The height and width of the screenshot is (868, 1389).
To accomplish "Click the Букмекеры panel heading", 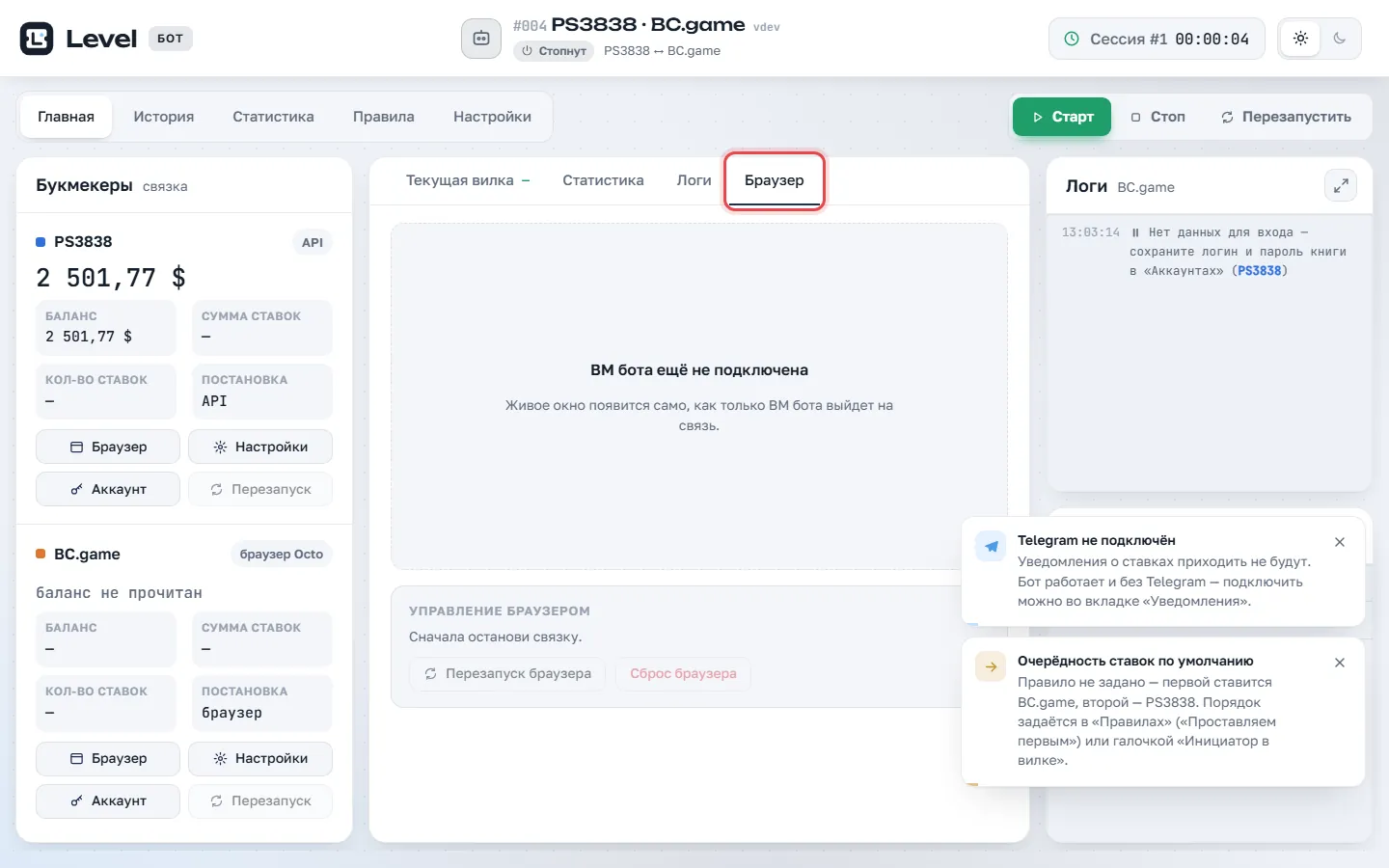I will (x=84, y=185).
